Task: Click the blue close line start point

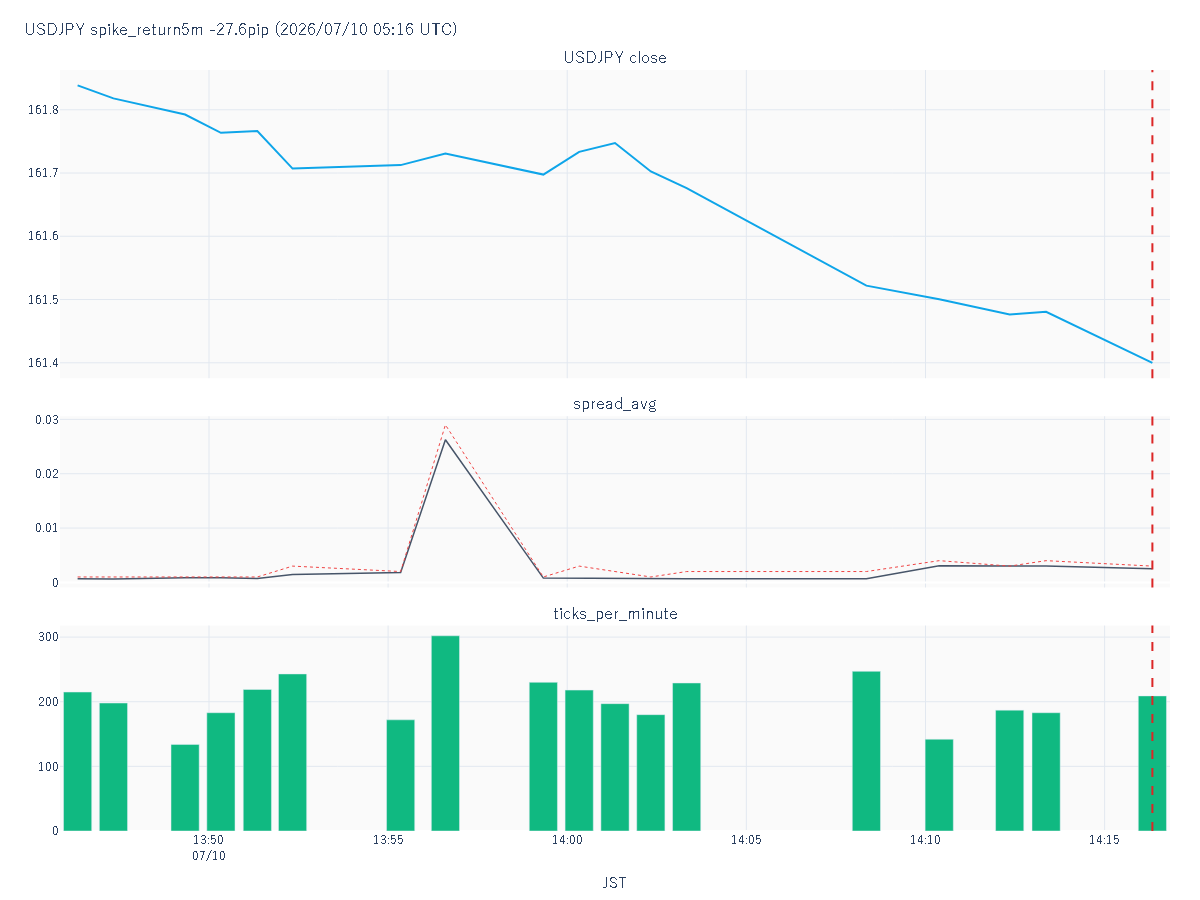Action: [78, 86]
